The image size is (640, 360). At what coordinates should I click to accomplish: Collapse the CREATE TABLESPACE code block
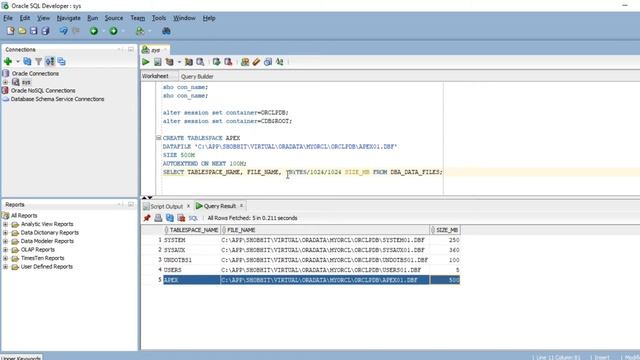(158, 138)
